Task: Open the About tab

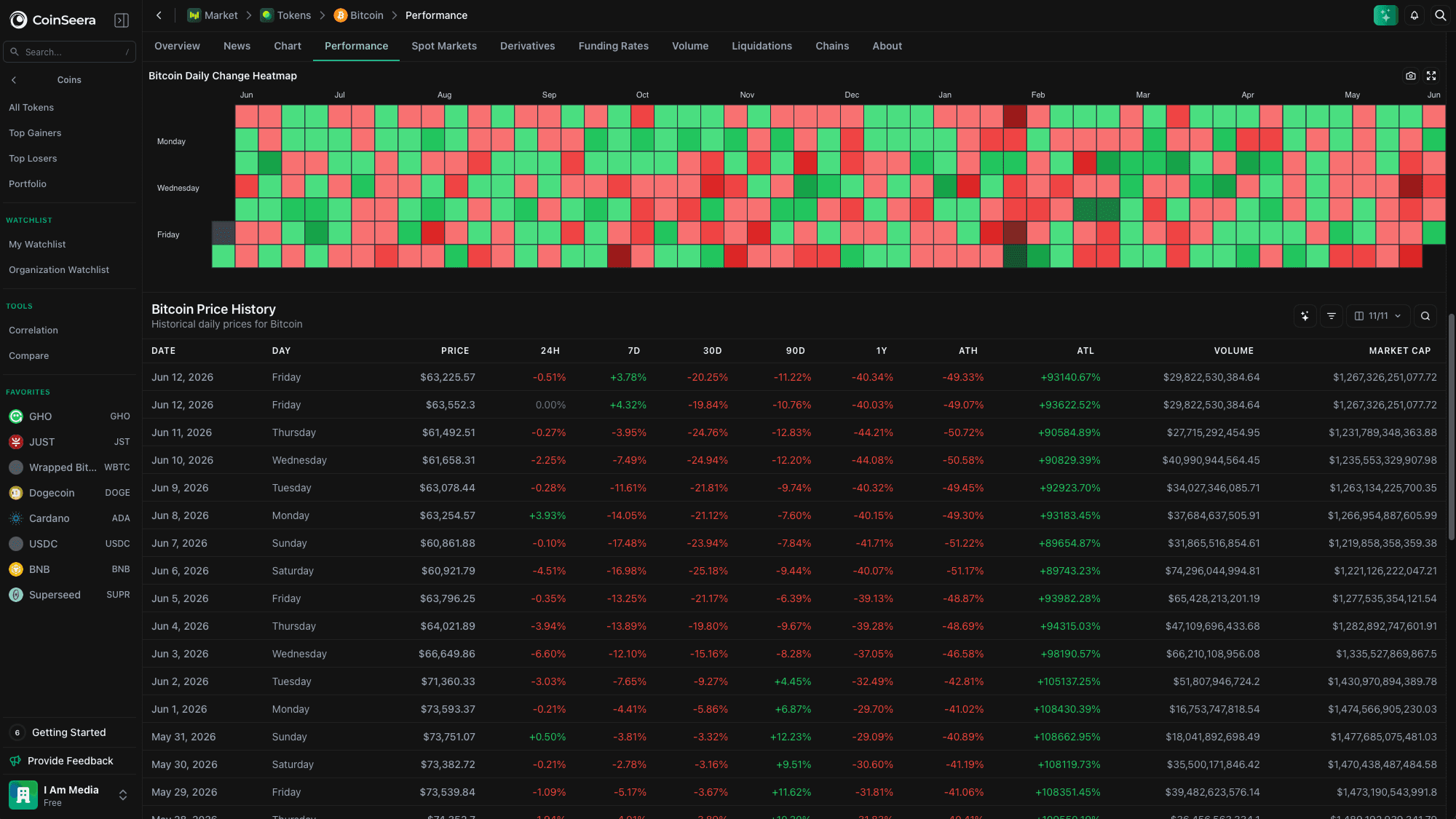Action: tap(887, 46)
